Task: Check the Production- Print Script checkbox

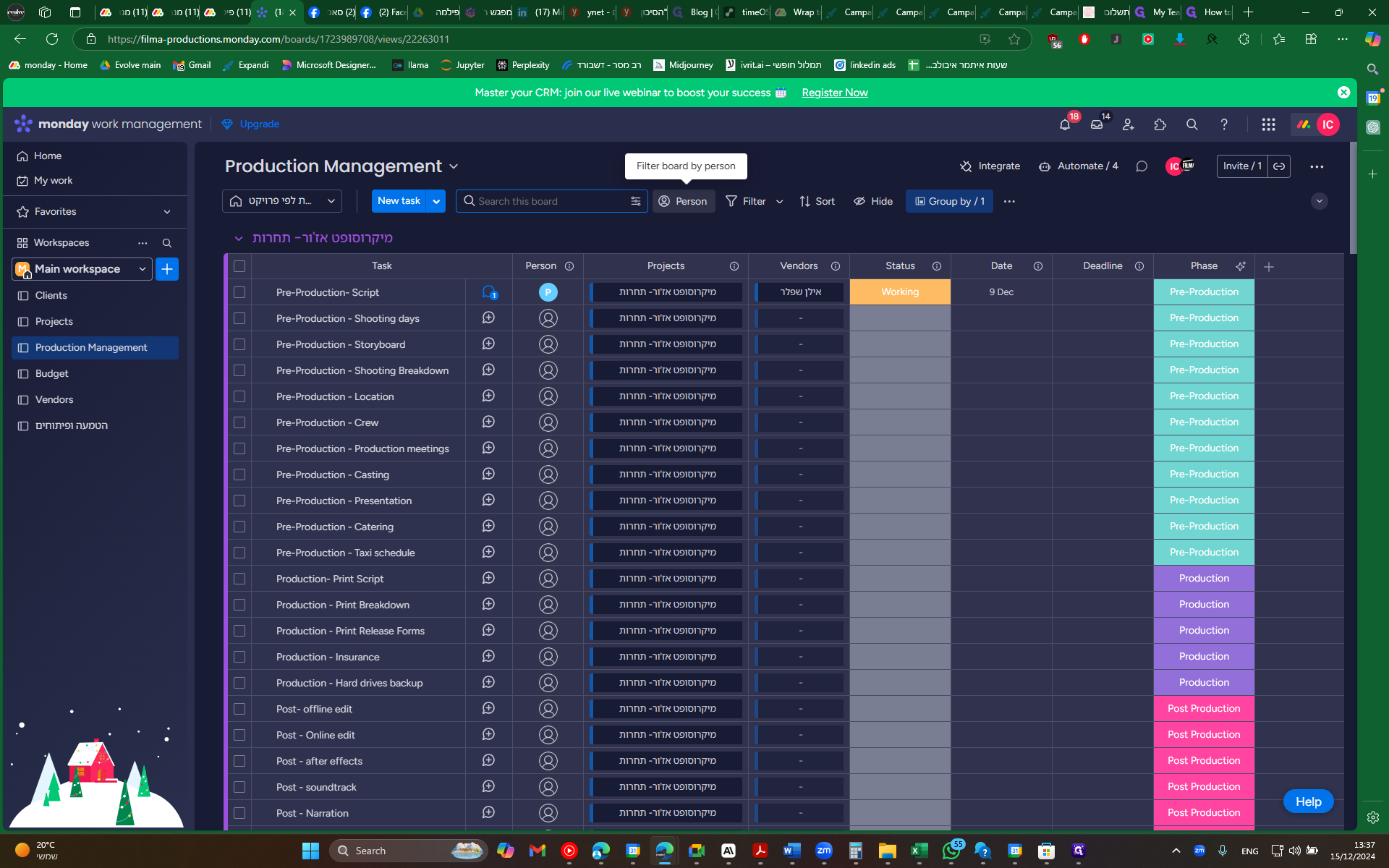Action: pyautogui.click(x=239, y=579)
